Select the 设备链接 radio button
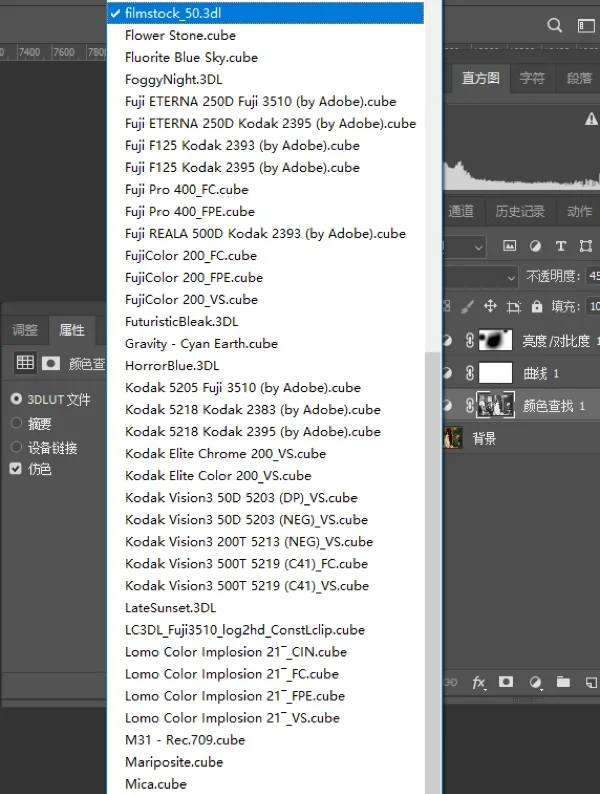The height and width of the screenshot is (794, 600). 16,447
